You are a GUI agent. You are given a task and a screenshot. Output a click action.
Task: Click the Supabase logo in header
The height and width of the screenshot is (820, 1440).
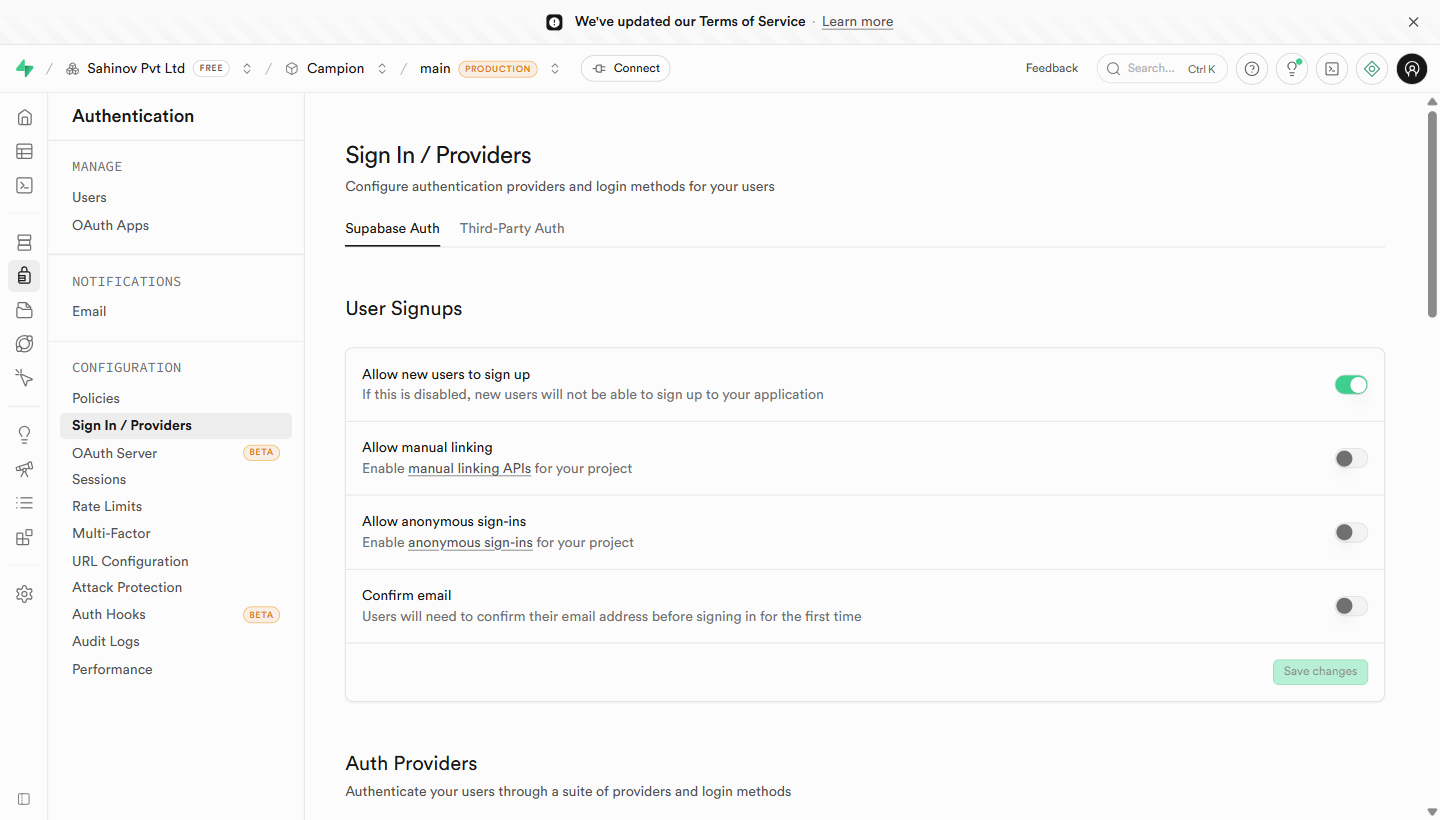click(x=25, y=68)
